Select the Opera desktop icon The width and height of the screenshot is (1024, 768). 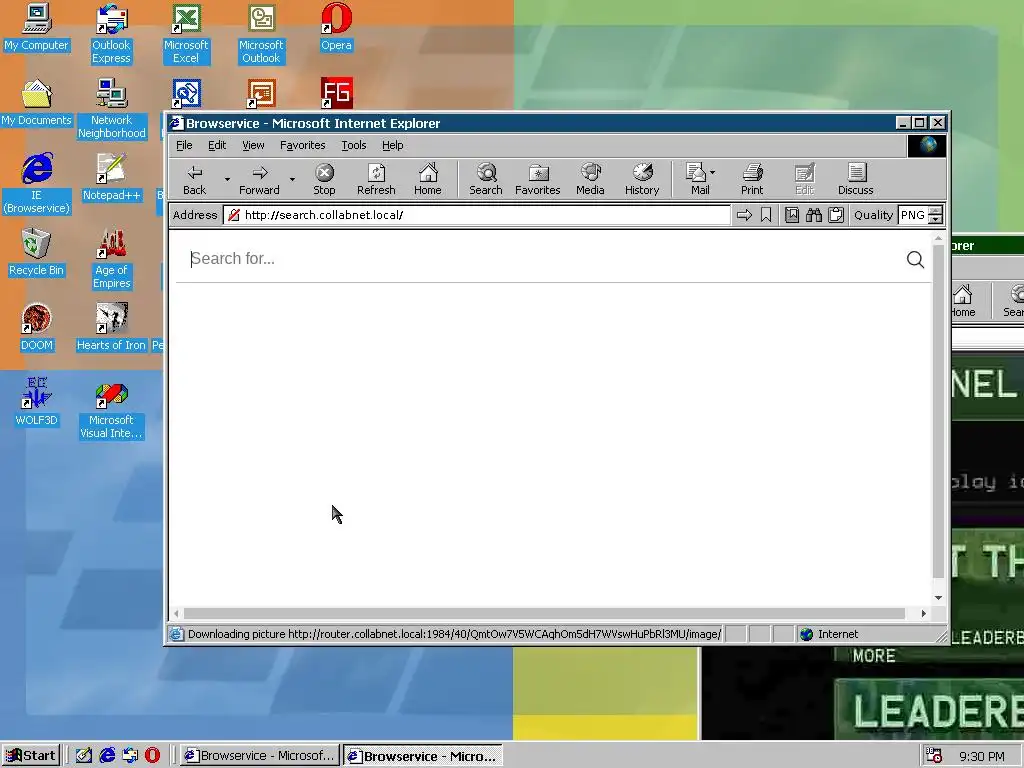336,27
